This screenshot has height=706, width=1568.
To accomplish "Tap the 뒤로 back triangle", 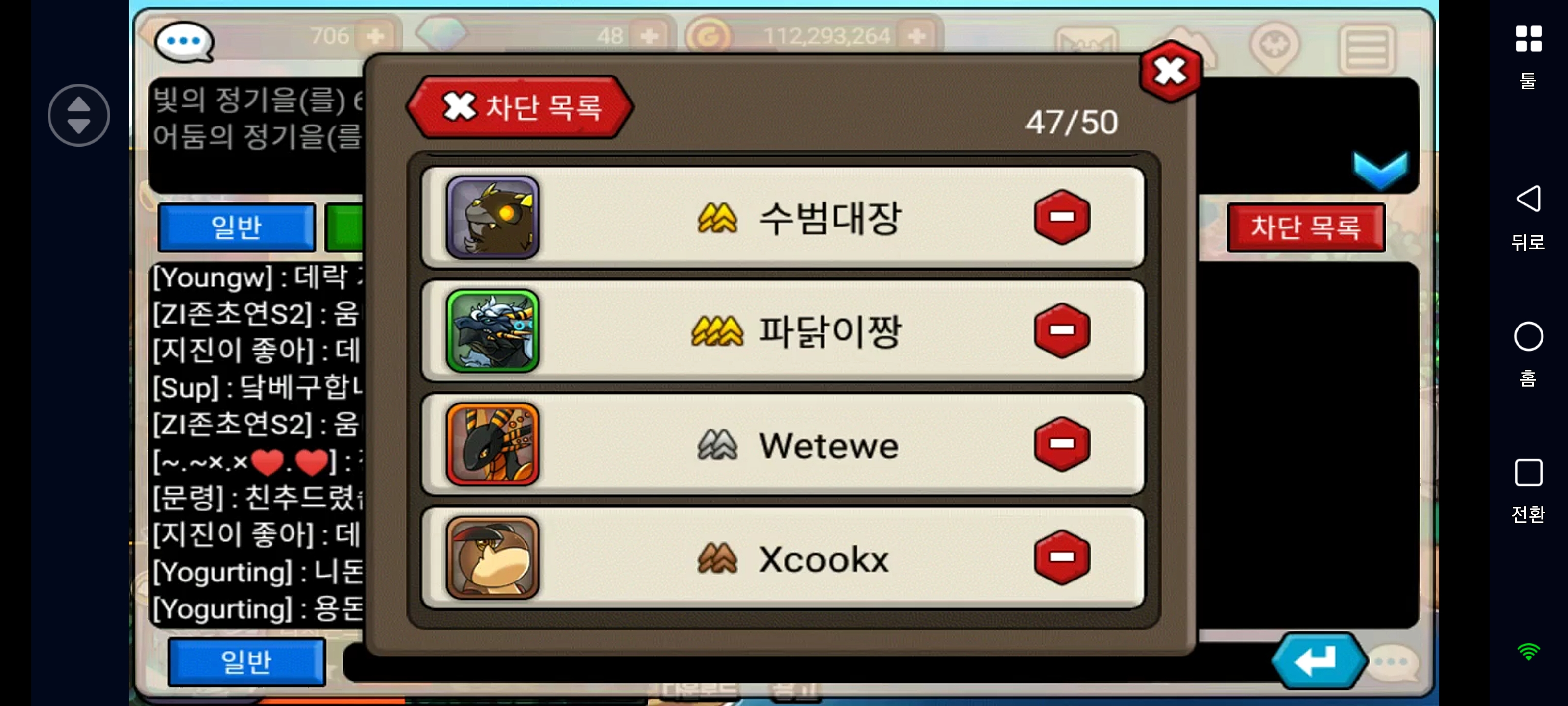I will tap(1528, 199).
